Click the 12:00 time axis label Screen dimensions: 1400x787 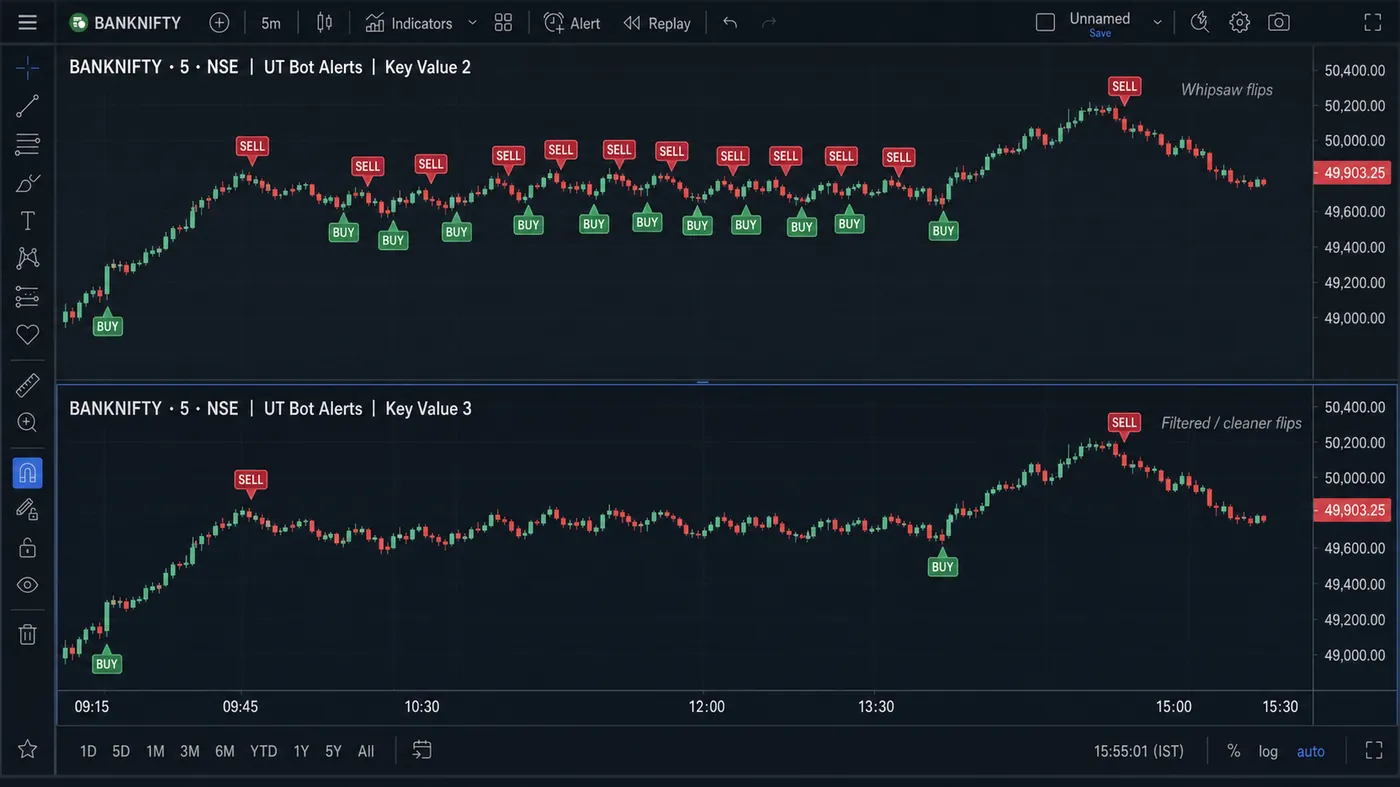706,707
